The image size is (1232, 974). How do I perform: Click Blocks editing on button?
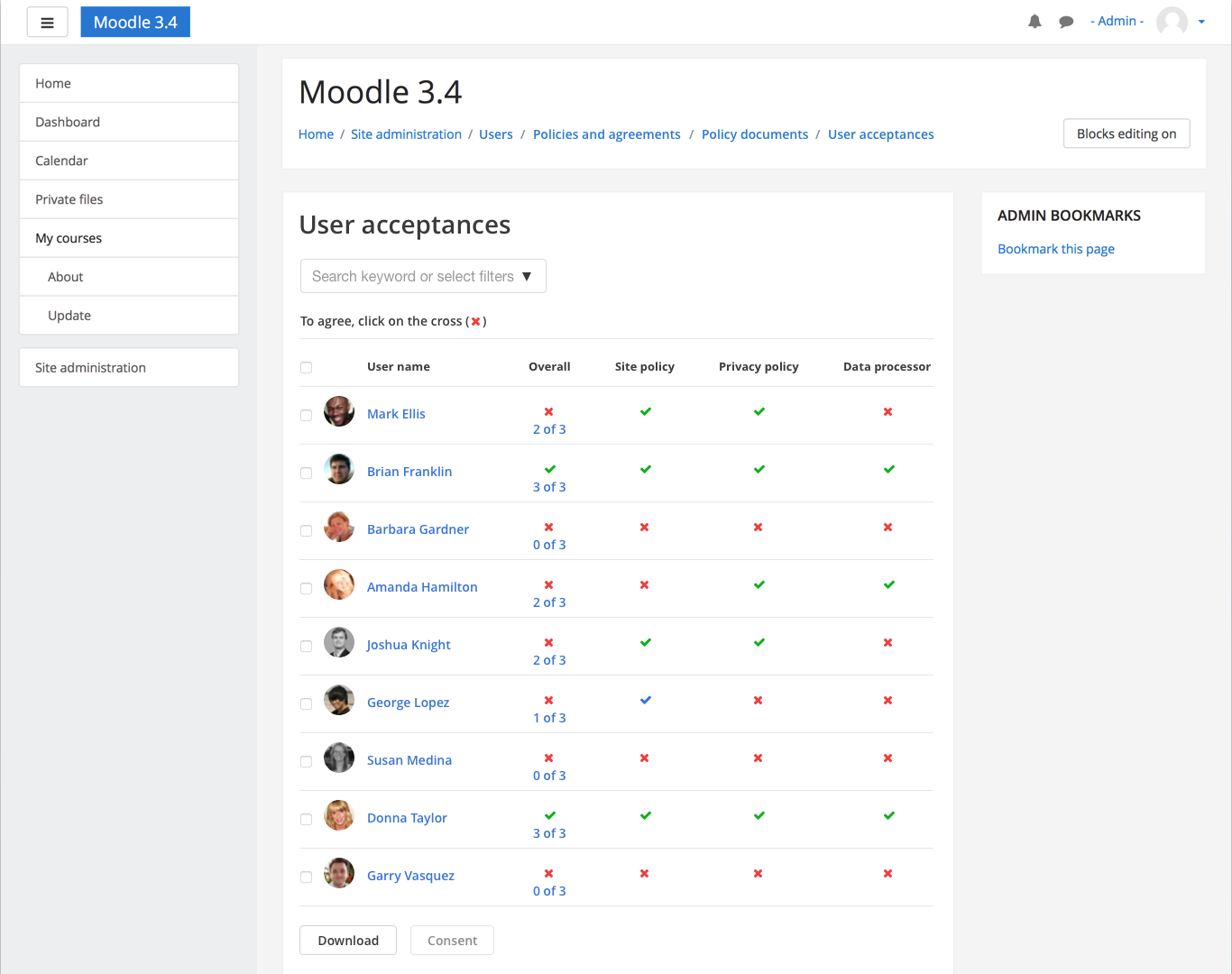pyautogui.click(x=1126, y=133)
